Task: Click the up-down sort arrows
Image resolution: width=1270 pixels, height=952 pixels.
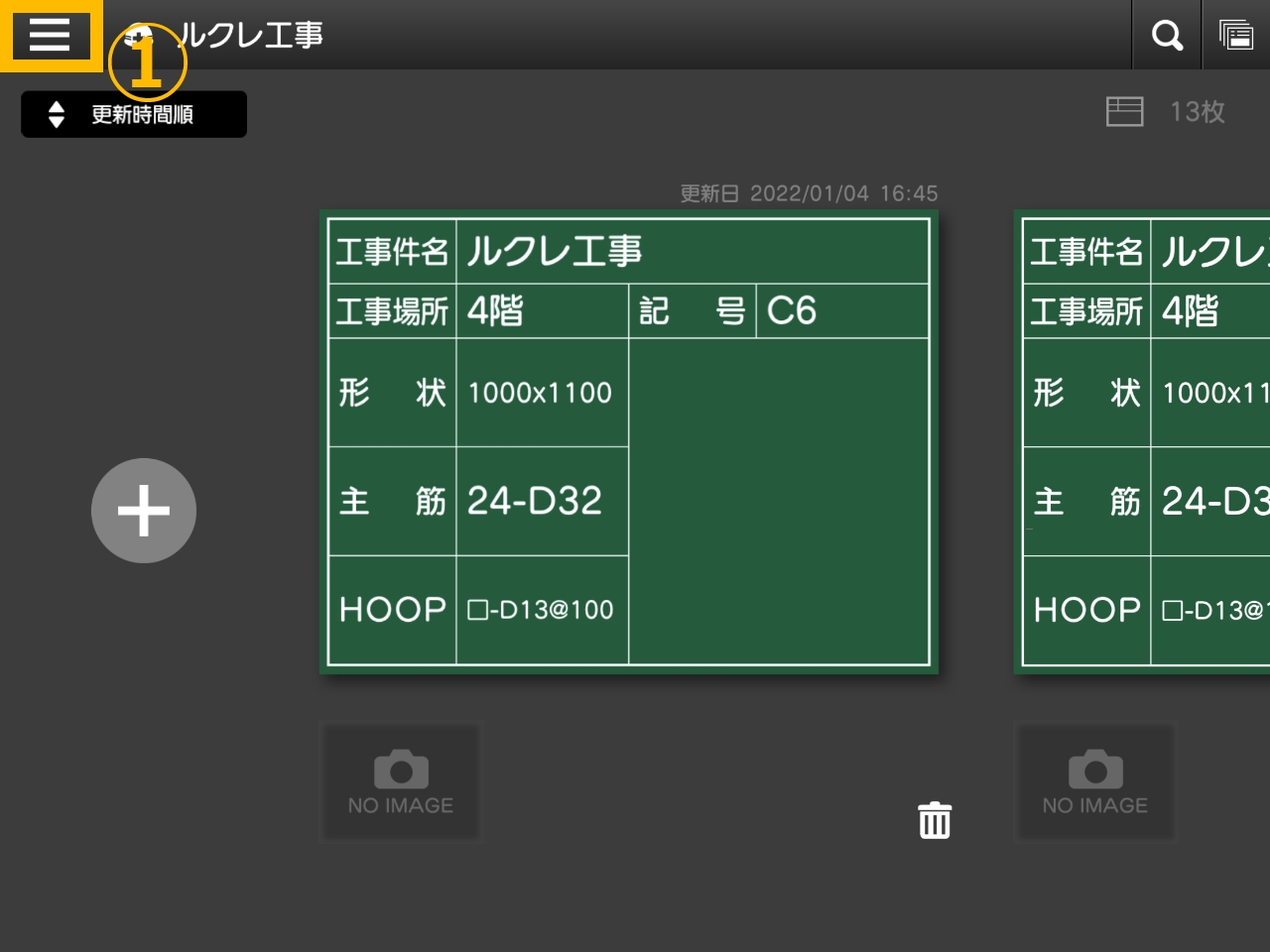Action: click(x=57, y=114)
